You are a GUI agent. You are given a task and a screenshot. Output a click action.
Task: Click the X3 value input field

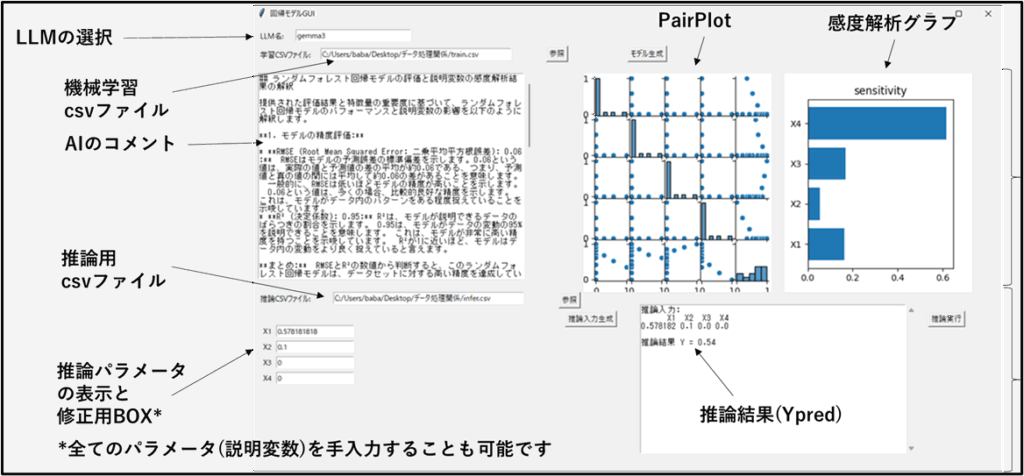pyautogui.click(x=315, y=363)
